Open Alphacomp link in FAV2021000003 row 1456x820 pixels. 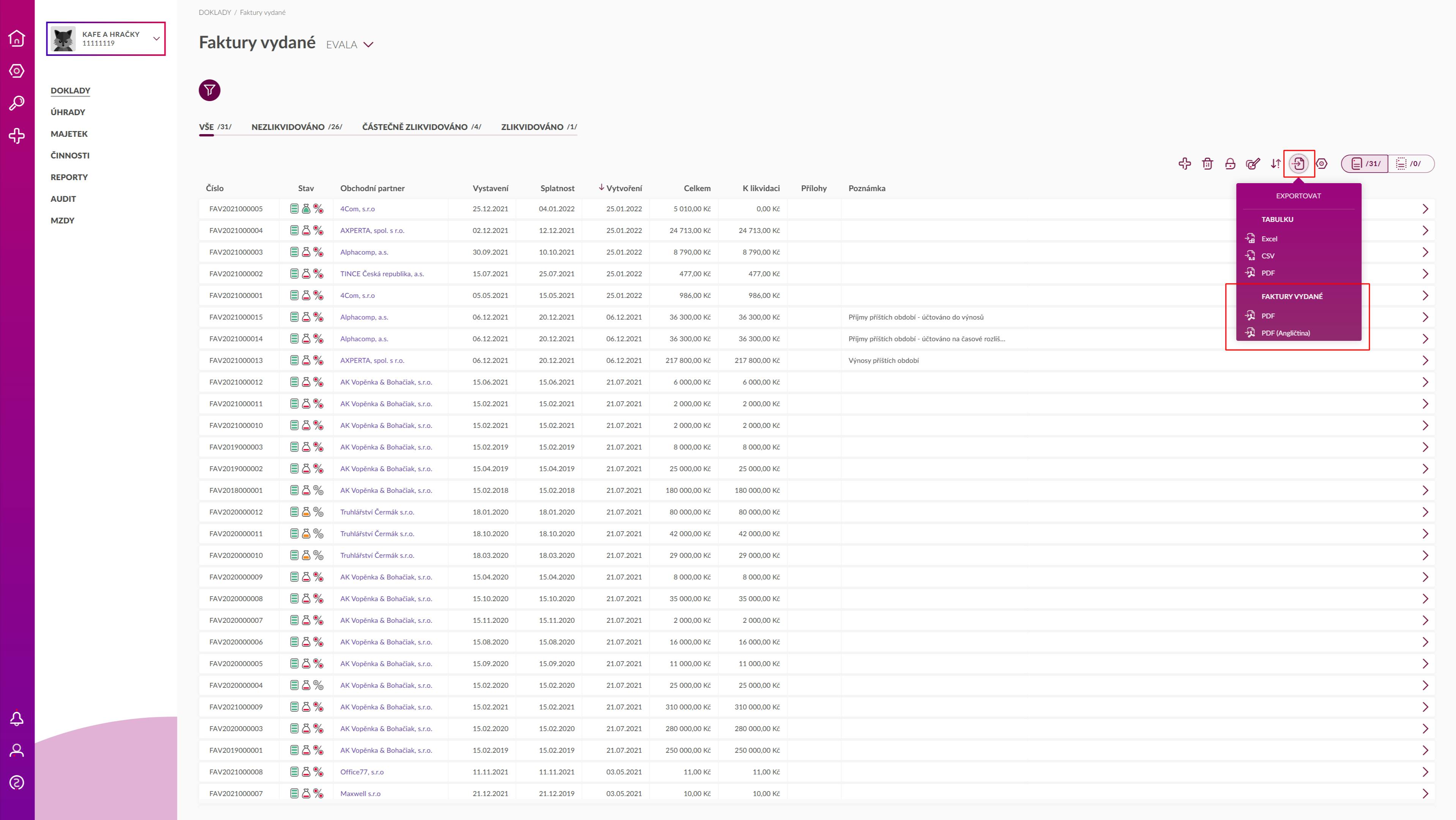click(x=364, y=252)
